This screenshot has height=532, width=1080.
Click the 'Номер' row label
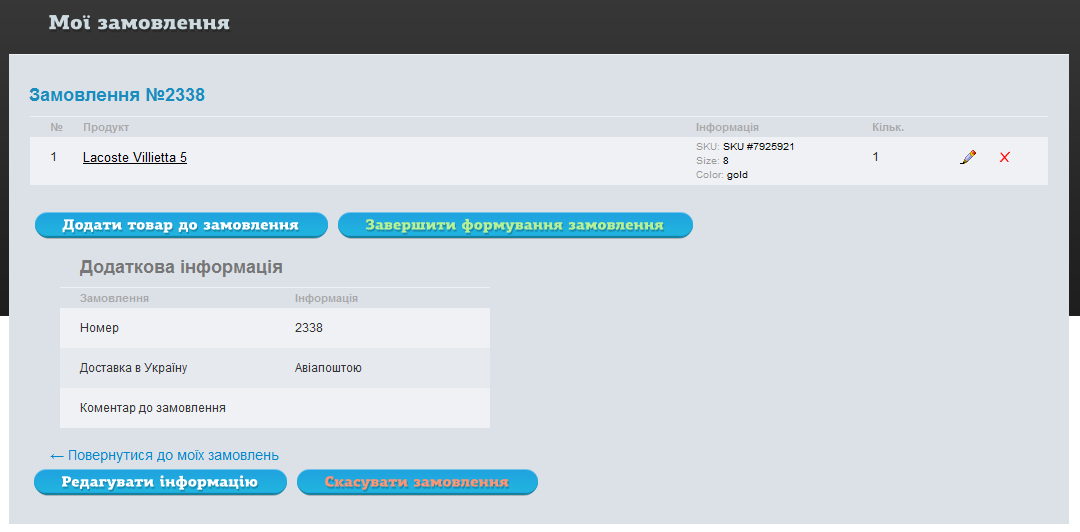pyautogui.click(x=99, y=328)
